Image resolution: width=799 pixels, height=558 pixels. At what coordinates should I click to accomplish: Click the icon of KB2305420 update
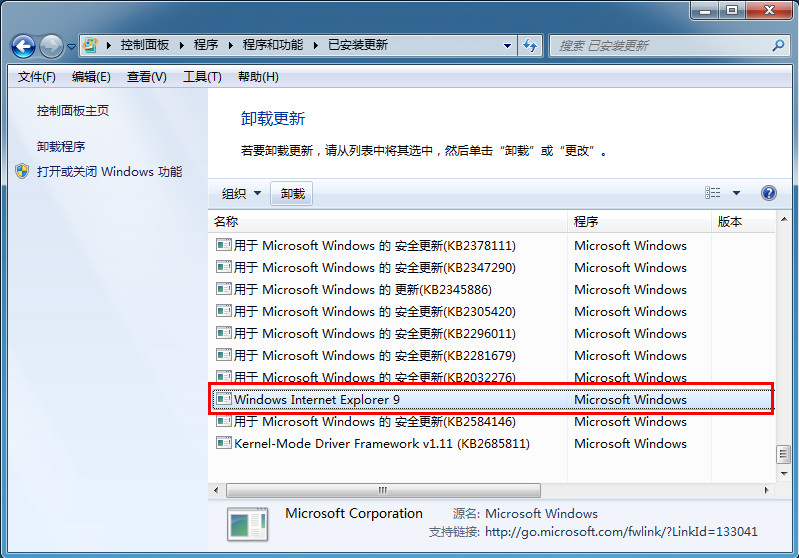coord(223,311)
